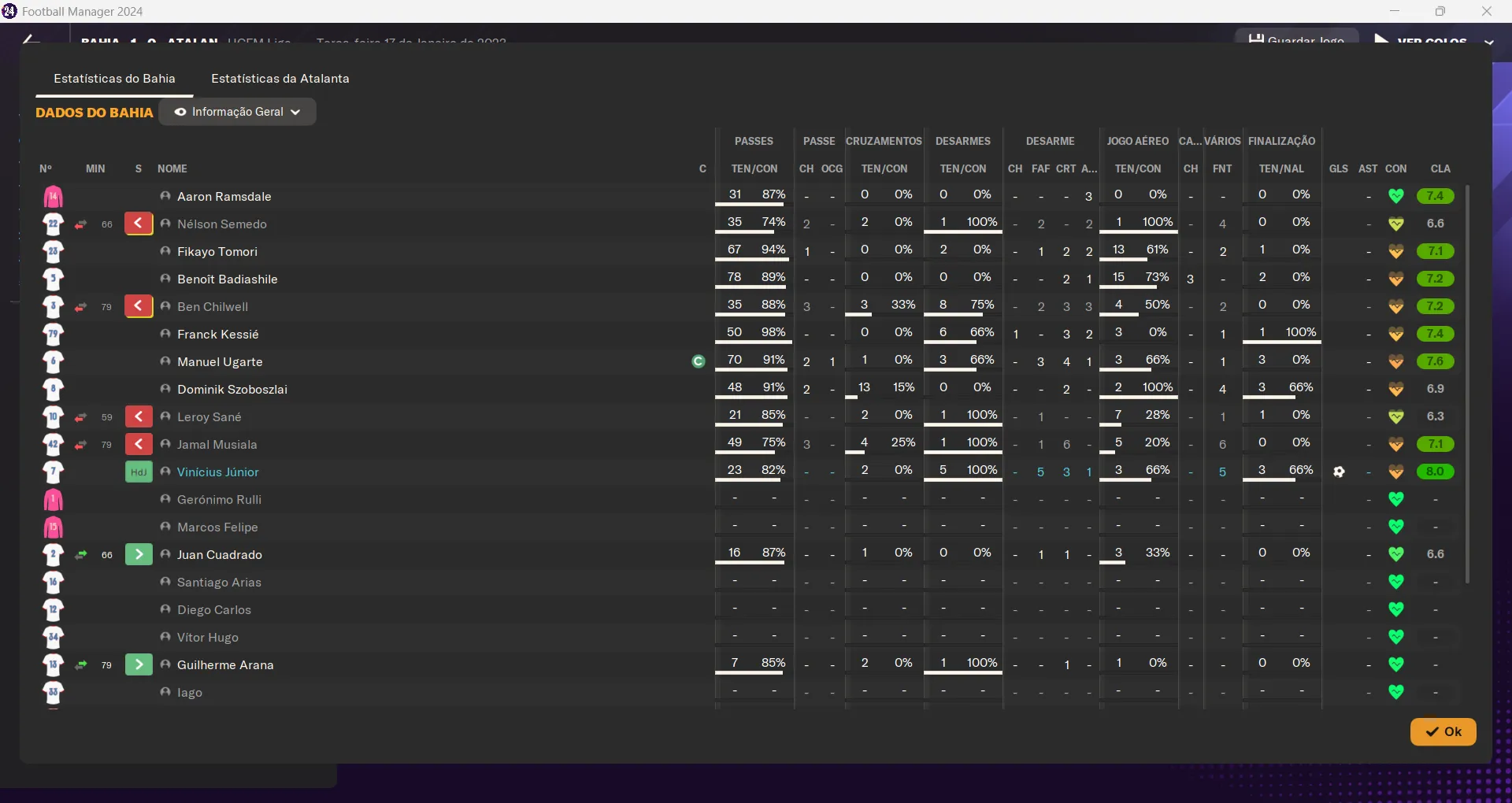Click Juan Cuadrado's green substituted-on arrow
Image resolution: width=1512 pixels, height=803 pixels.
coord(139,554)
